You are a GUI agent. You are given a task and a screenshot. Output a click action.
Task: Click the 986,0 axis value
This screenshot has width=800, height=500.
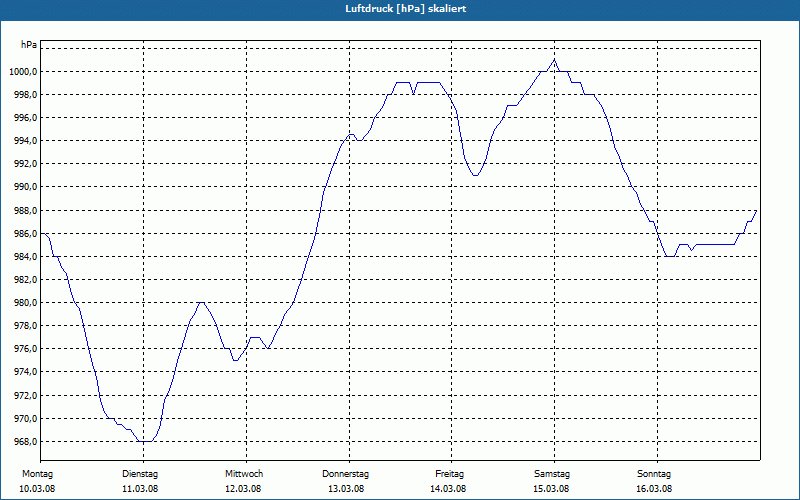pyautogui.click(x=25, y=234)
